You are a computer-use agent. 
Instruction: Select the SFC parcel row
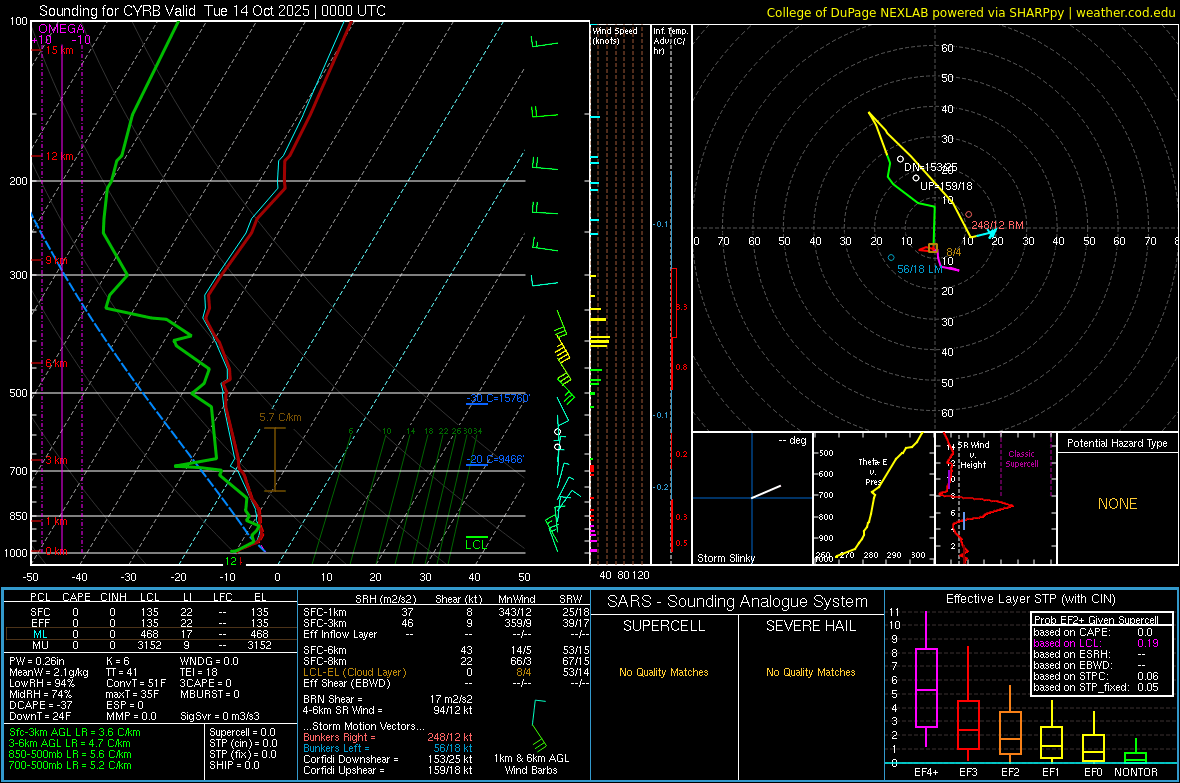pos(151,612)
